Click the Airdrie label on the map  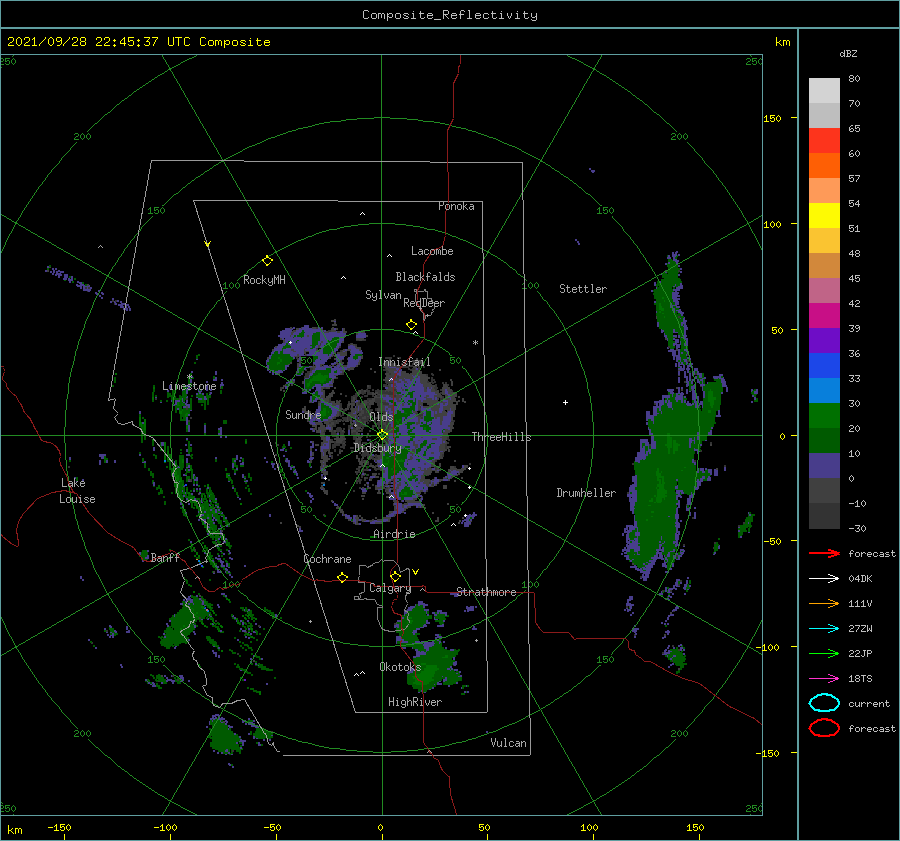(x=394, y=534)
